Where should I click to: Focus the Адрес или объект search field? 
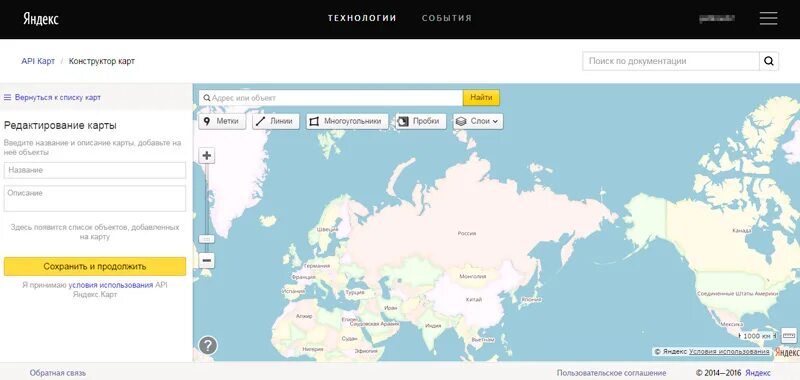click(x=331, y=97)
